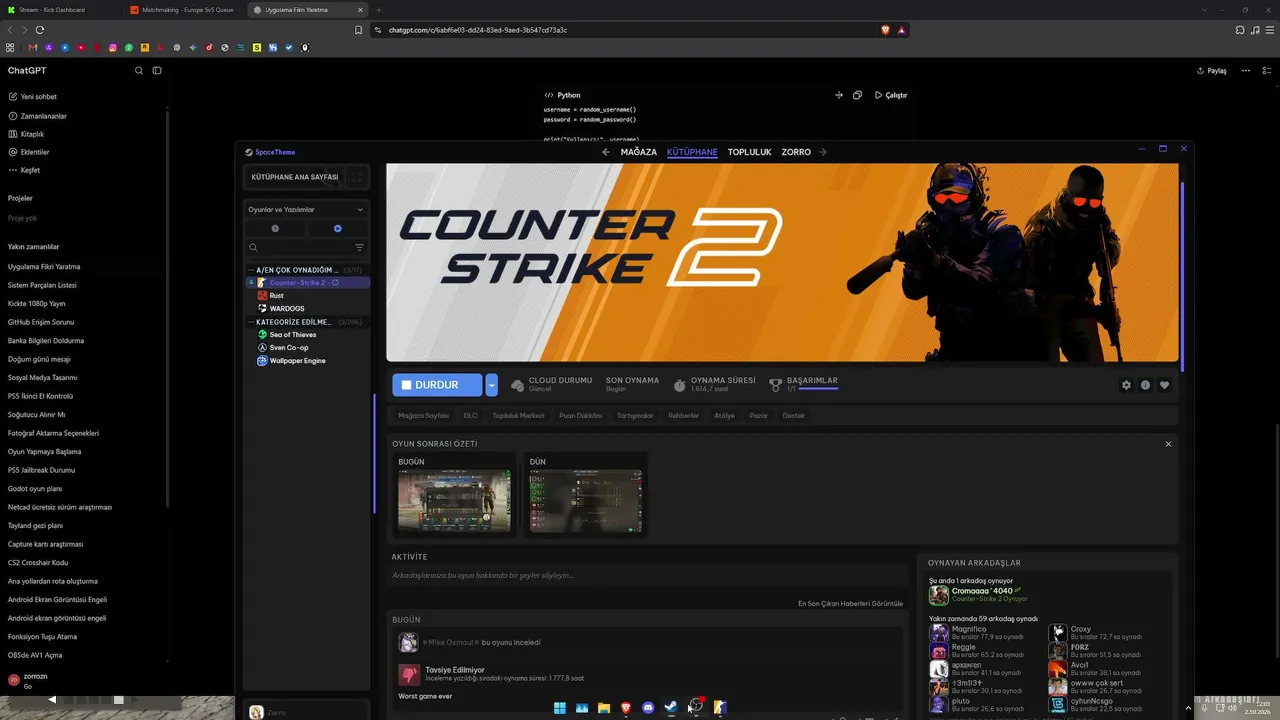
Task: Open ChatGPT sidebar search icon
Action: [x=139, y=71]
